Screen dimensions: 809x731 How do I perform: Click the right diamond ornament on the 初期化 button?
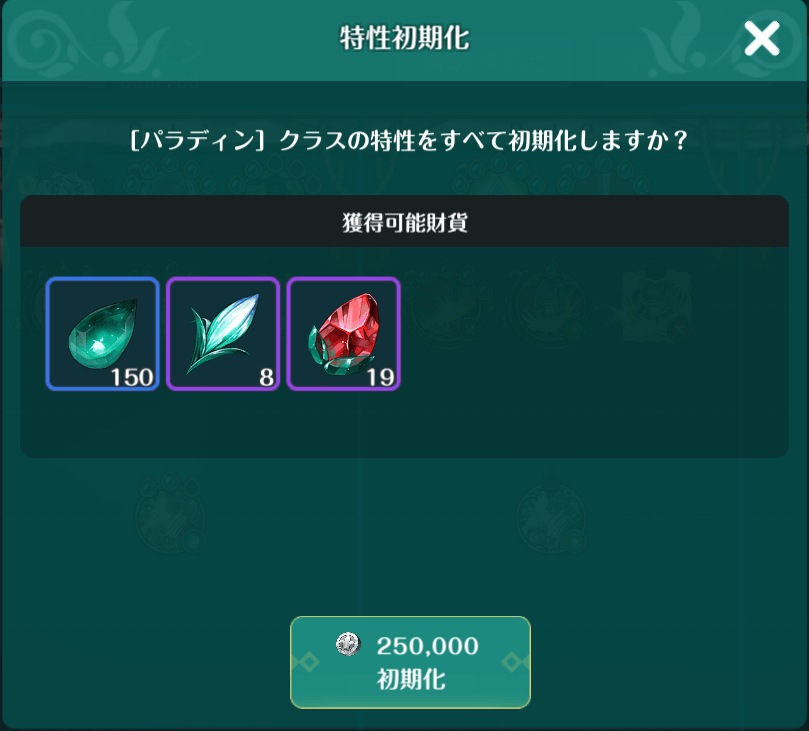(515, 662)
